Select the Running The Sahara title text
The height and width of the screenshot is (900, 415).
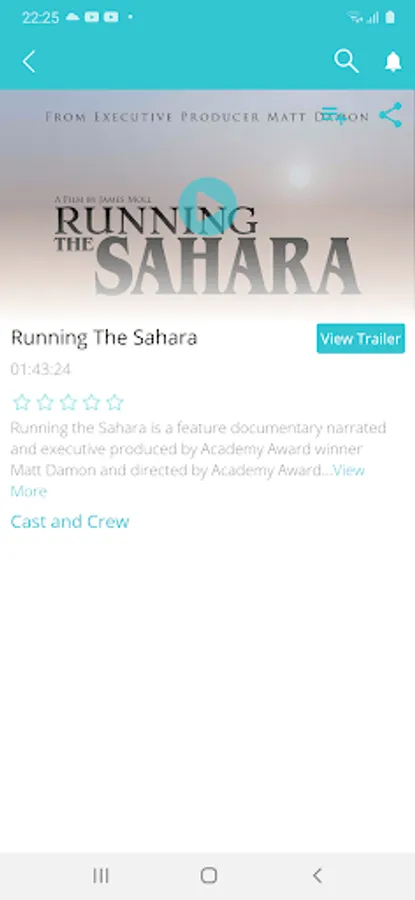(104, 338)
